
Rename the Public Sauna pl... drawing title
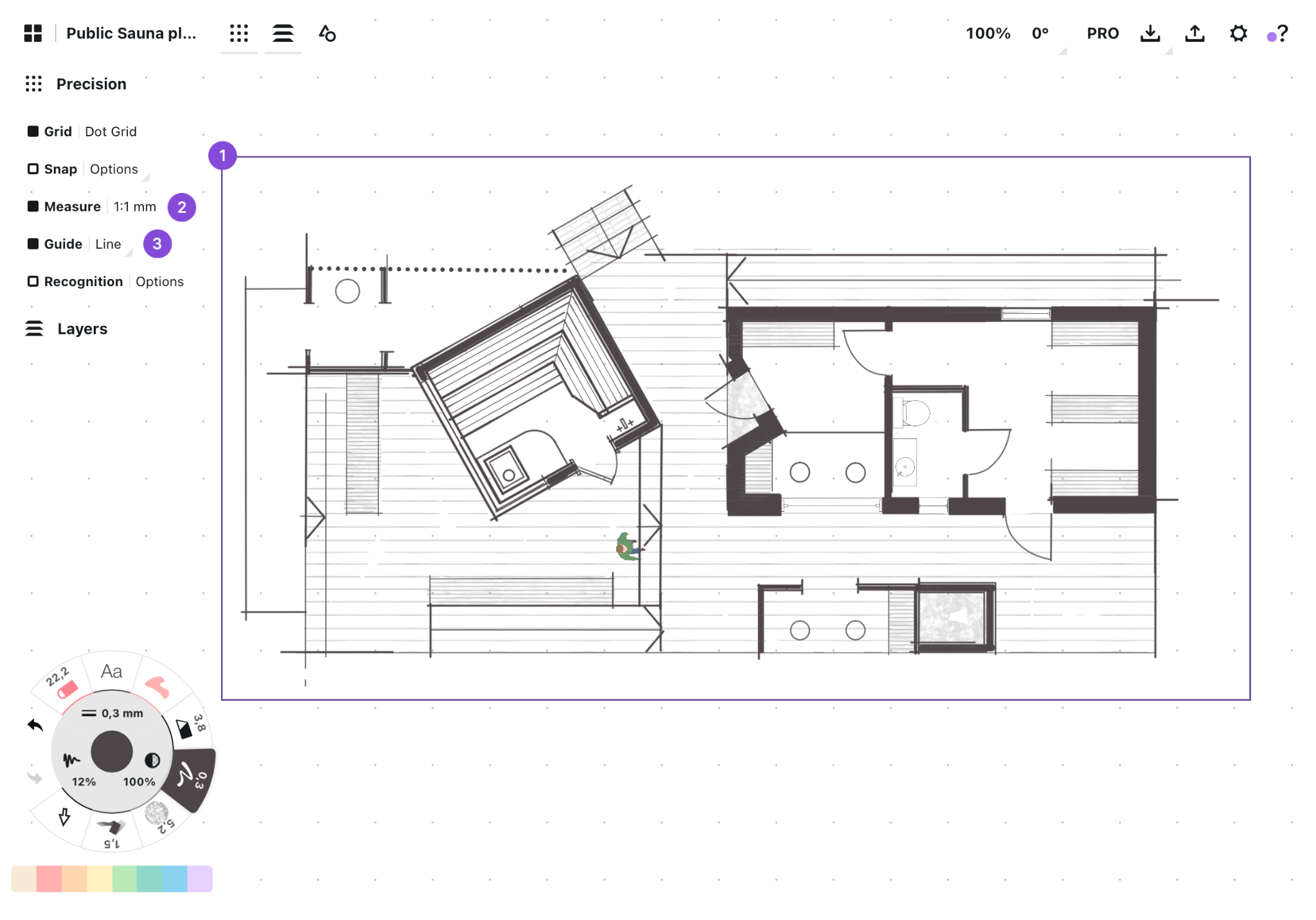tap(131, 33)
